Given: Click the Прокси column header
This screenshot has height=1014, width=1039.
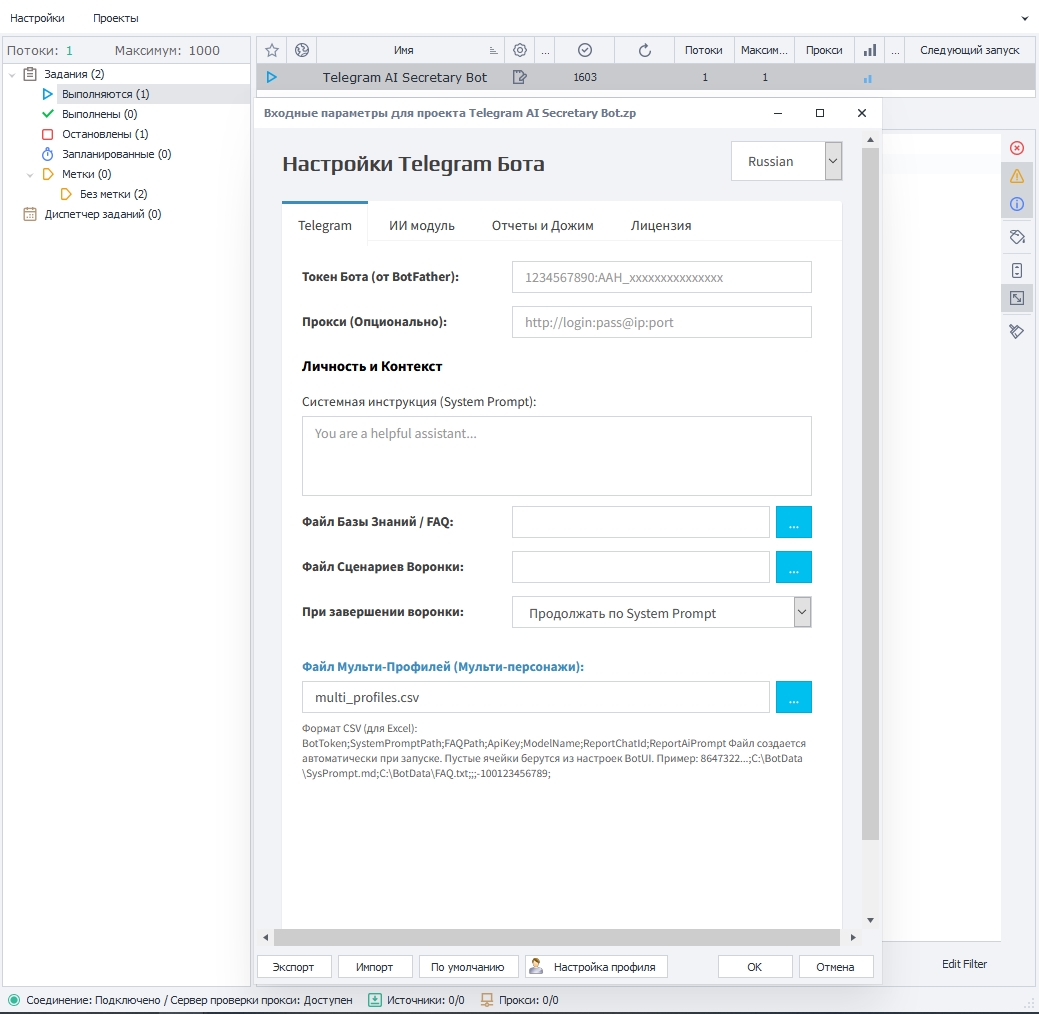Looking at the screenshot, I should point(824,50).
